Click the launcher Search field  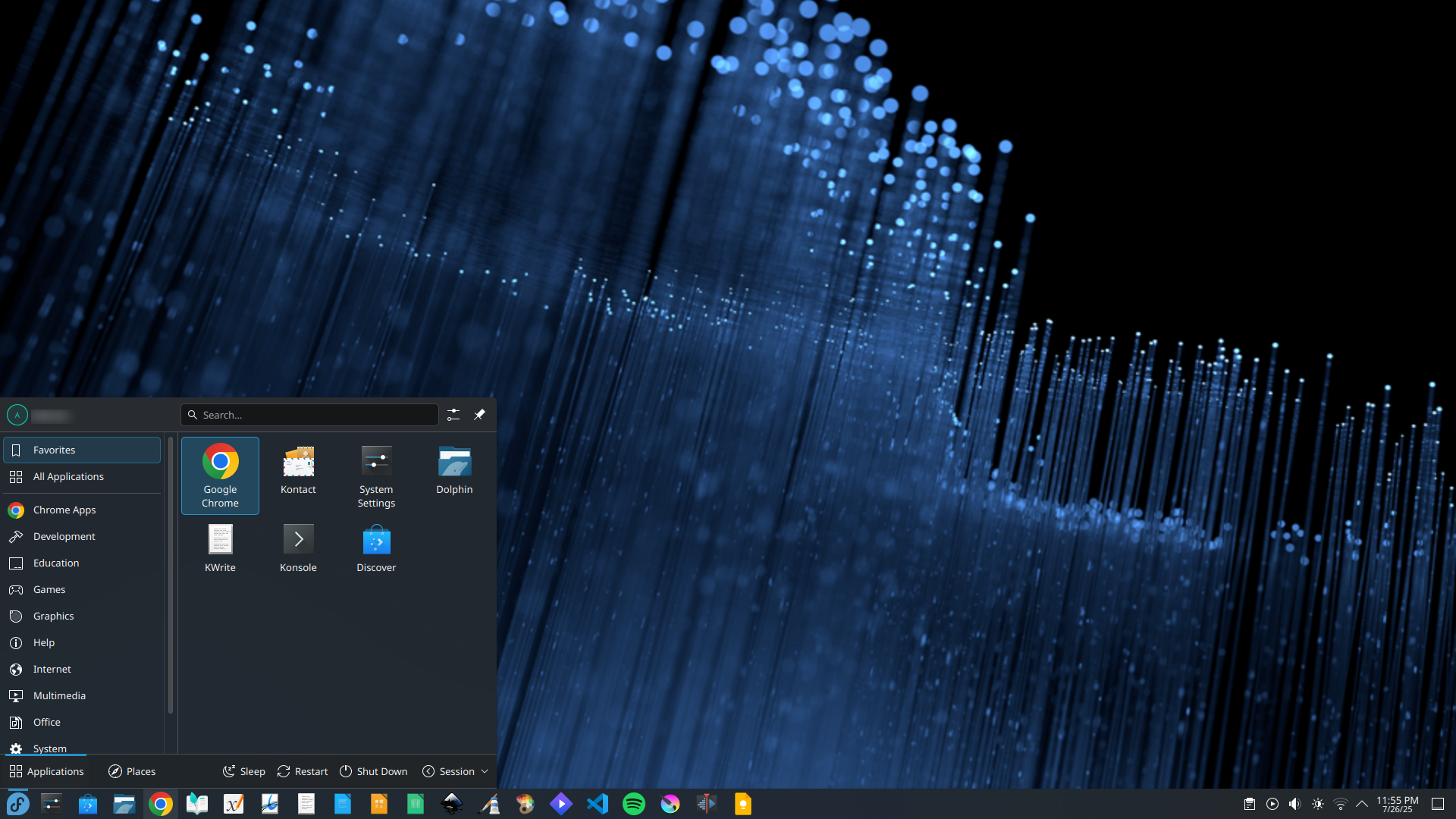[x=309, y=415]
